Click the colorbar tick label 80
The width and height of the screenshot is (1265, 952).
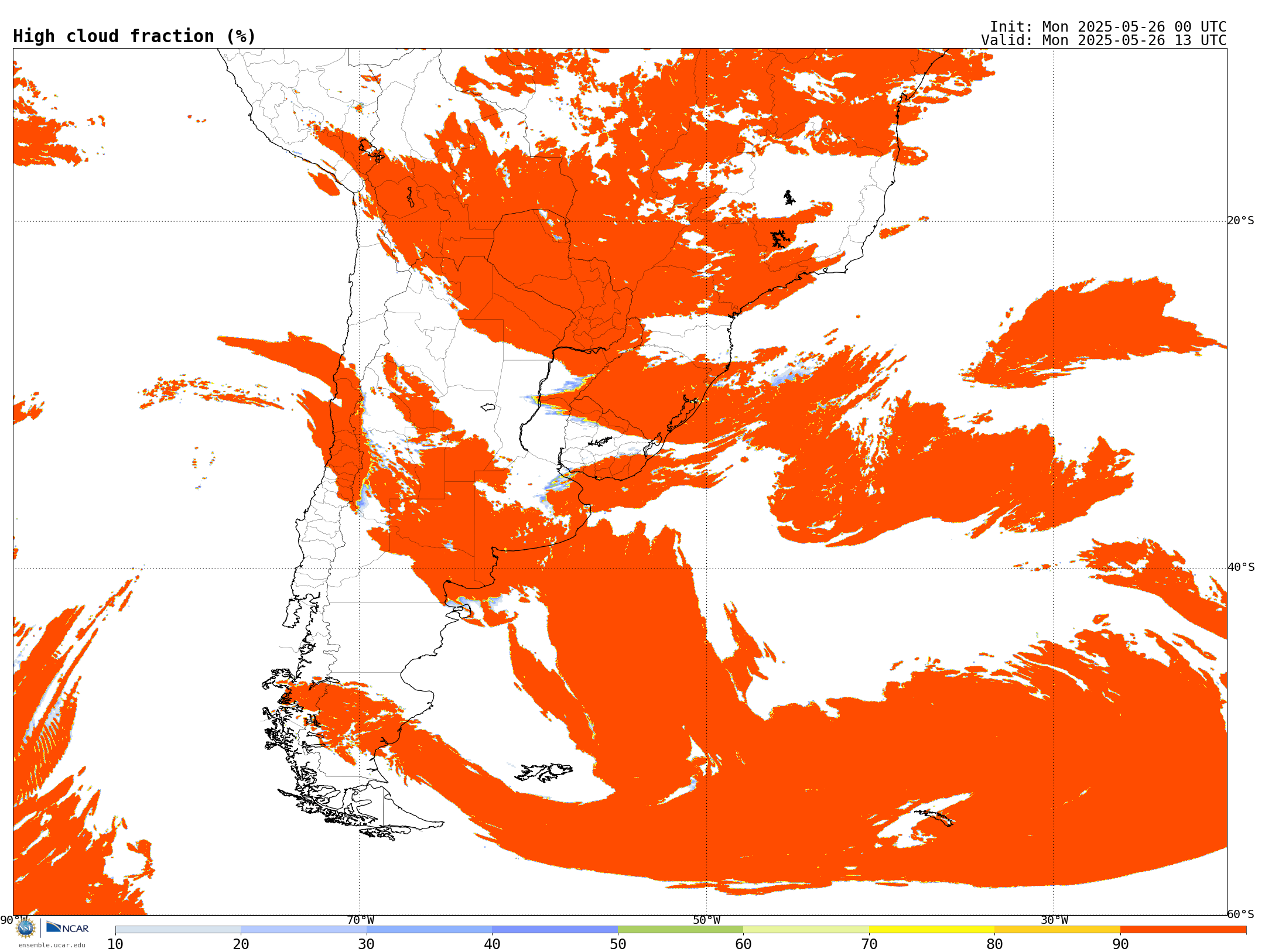[994, 944]
